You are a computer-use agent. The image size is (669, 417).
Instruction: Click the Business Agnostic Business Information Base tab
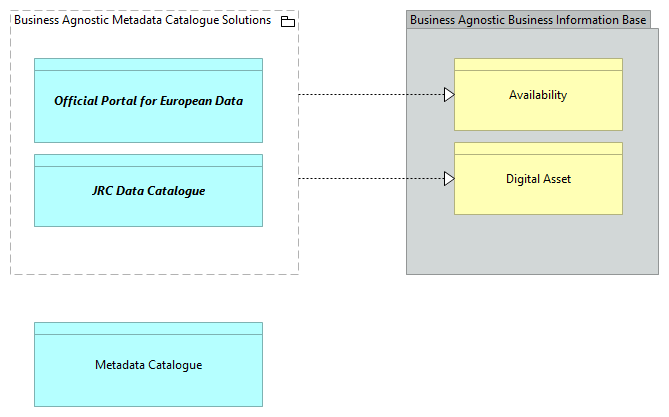tap(528, 20)
